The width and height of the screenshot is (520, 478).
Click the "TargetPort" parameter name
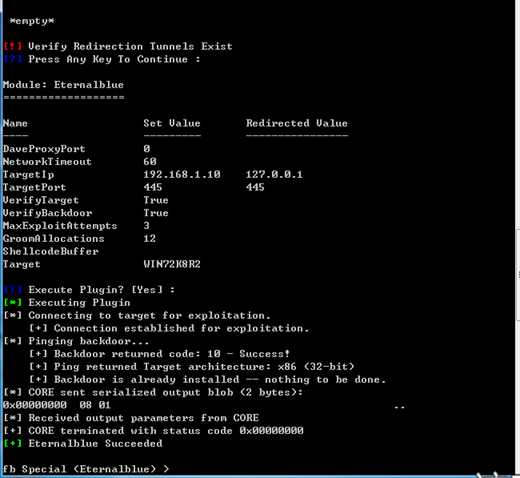(x=34, y=187)
